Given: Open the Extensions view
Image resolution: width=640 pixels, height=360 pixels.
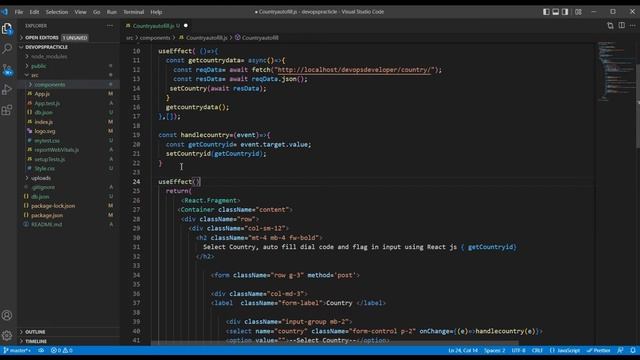Looking at the screenshot, I should click(x=7, y=110).
